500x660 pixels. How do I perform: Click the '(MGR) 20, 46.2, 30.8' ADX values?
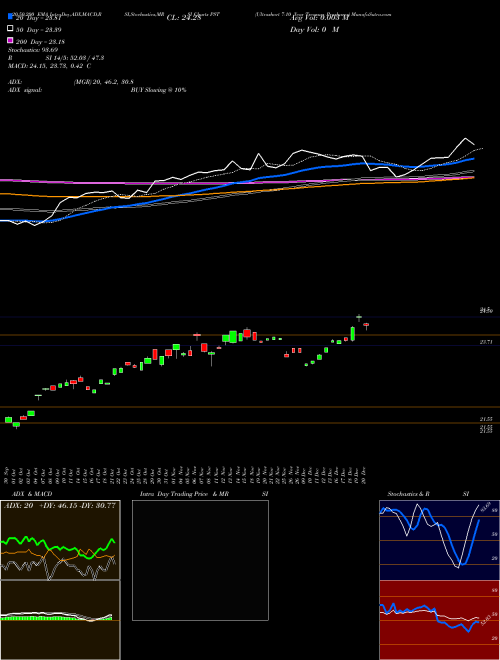point(104,82)
